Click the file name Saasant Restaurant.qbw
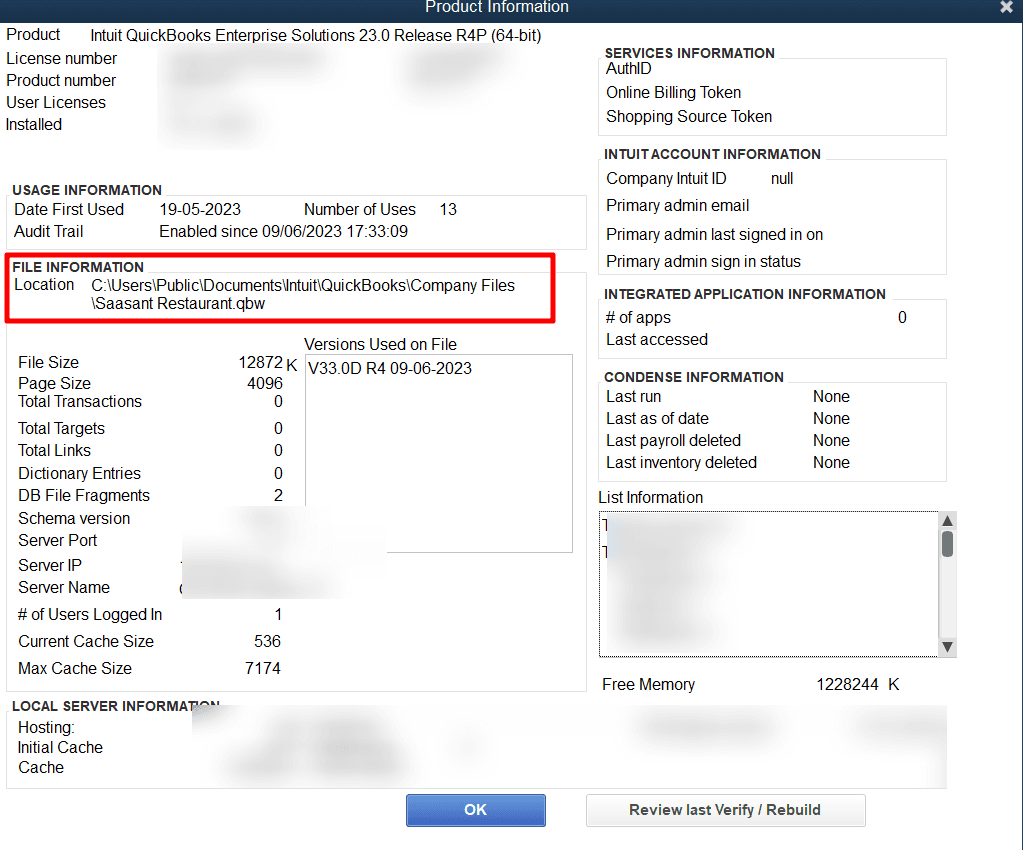 point(180,303)
